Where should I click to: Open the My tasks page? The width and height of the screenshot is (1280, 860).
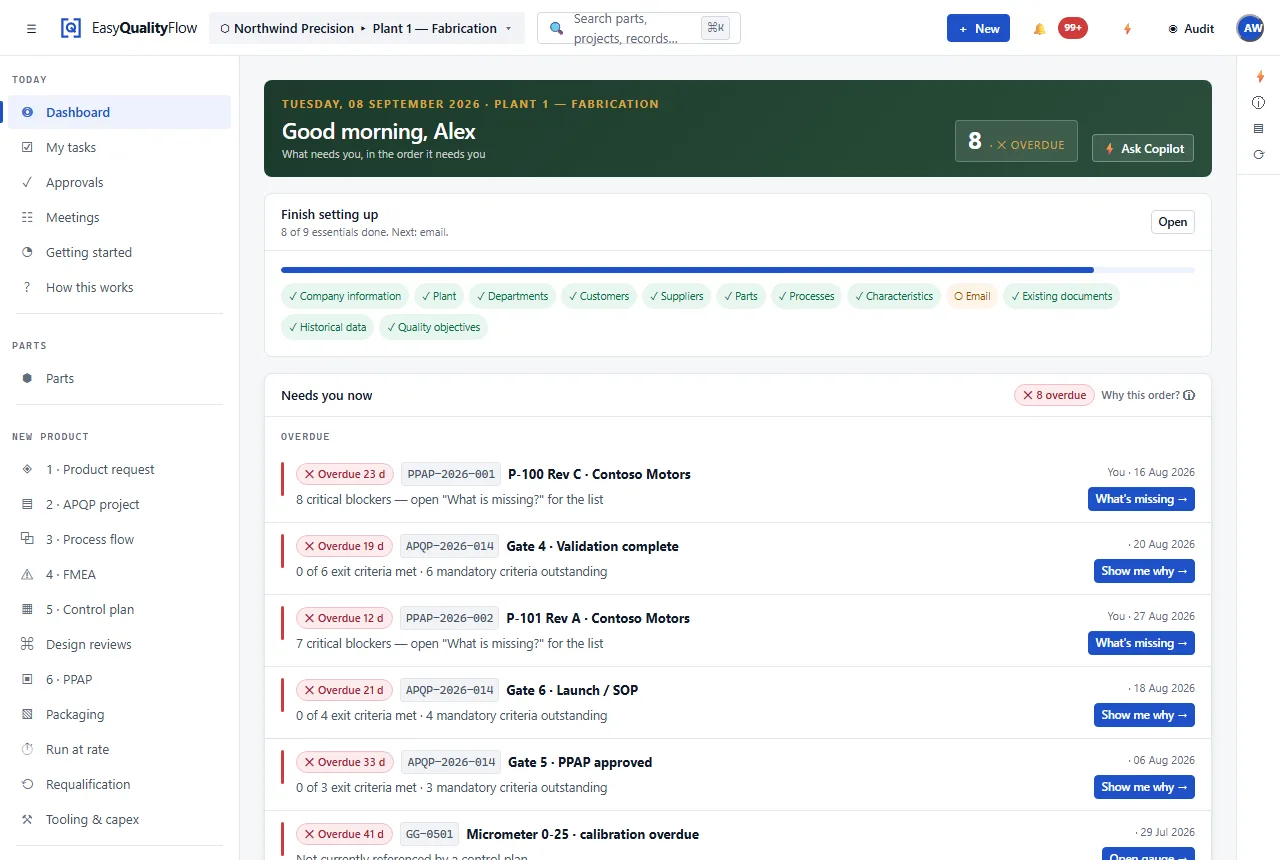(x=119, y=148)
